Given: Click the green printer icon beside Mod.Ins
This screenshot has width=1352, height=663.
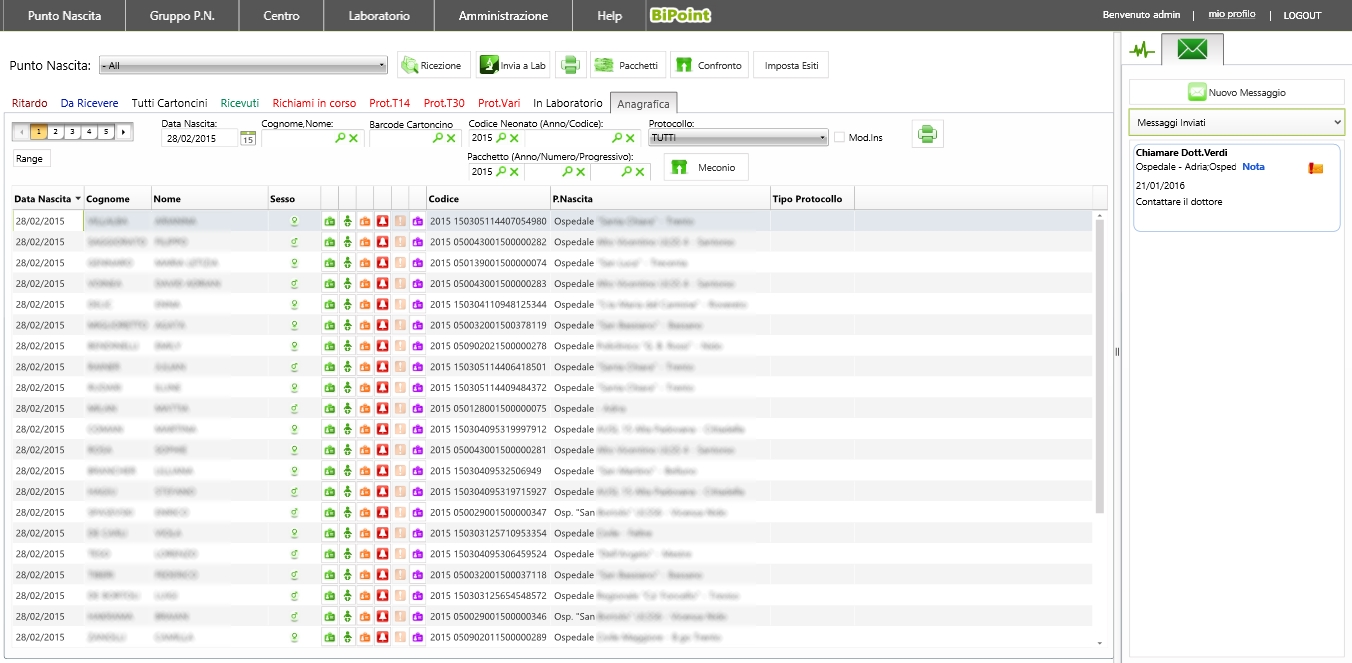Looking at the screenshot, I should [x=927, y=134].
